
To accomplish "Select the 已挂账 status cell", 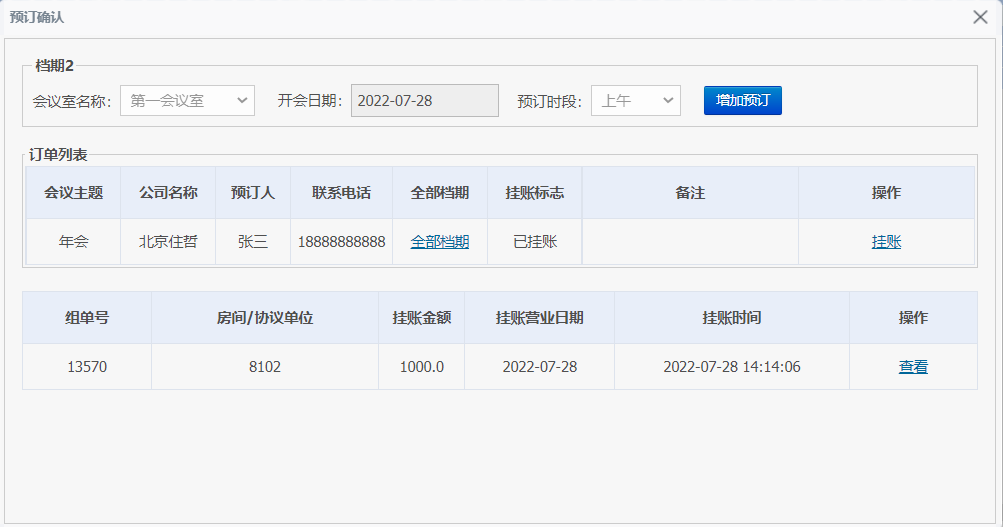I will pyautogui.click(x=535, y=242).
